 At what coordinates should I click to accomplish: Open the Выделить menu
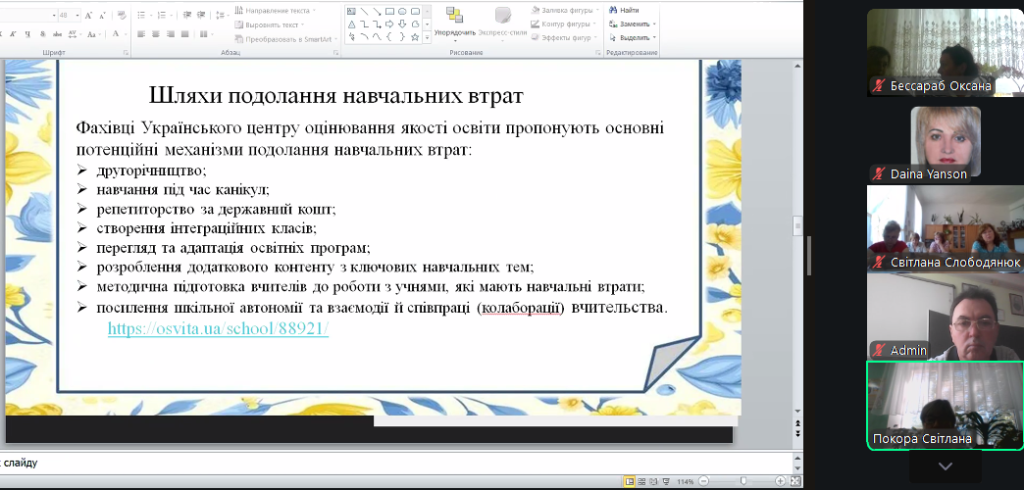coord(636,38)
